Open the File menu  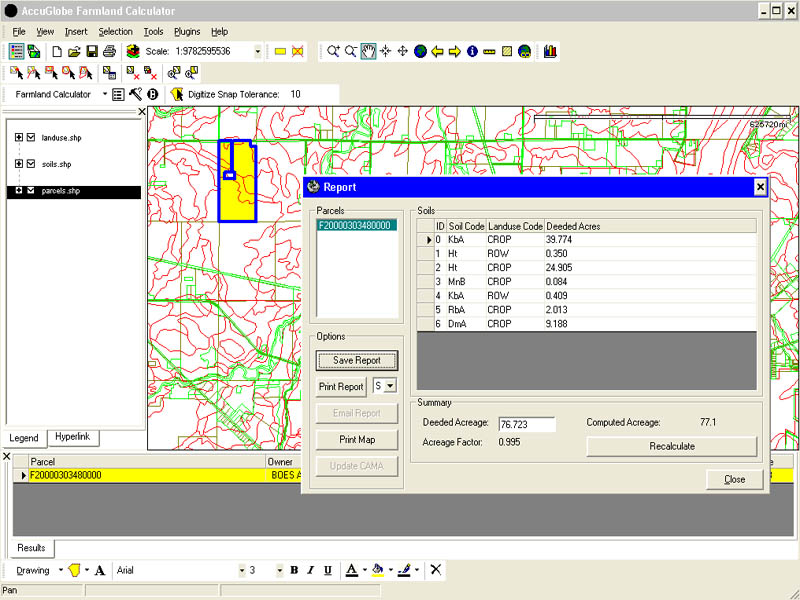coord(19,32)
